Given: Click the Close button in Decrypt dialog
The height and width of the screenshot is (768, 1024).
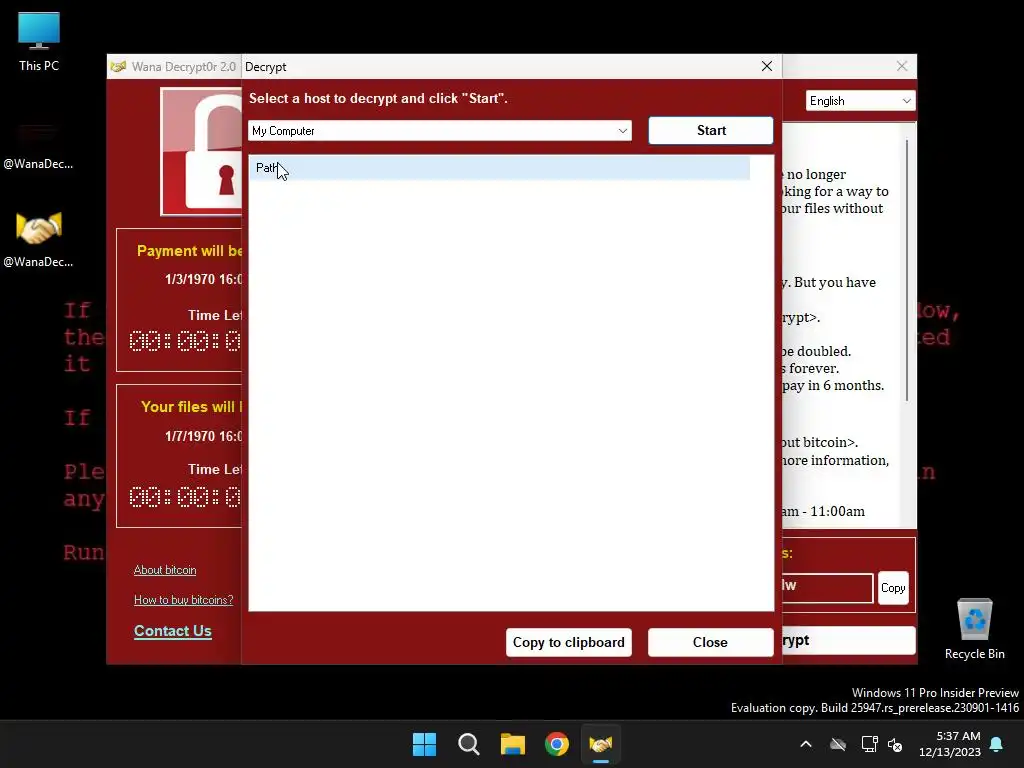Looking at the screenshot, I should tap(711, 643).
